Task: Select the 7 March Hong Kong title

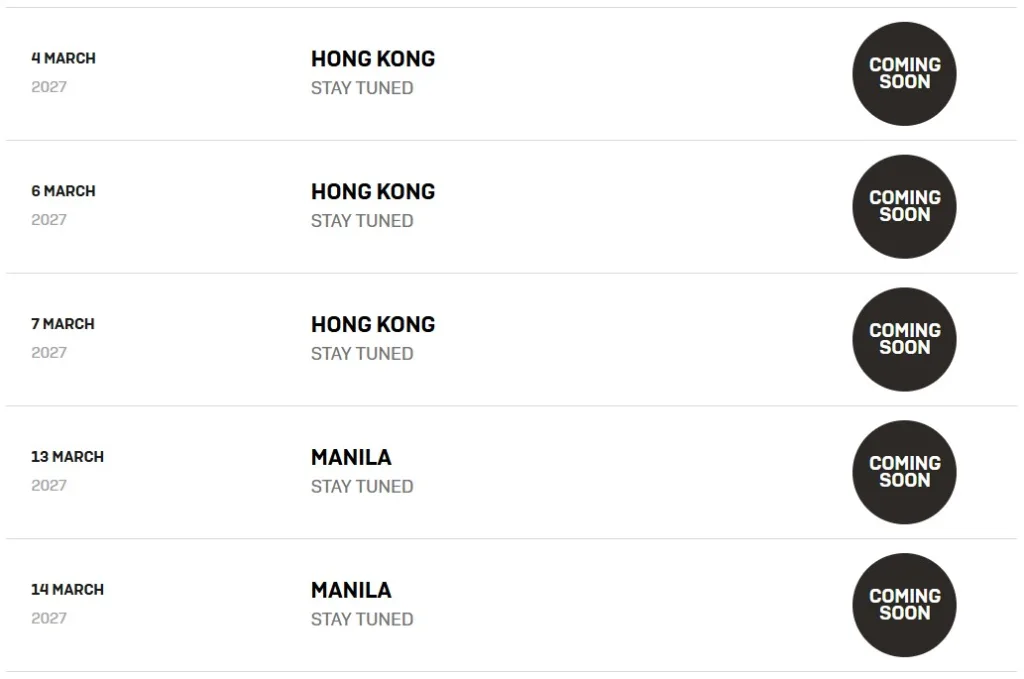Action: click(x=373, y=325)
